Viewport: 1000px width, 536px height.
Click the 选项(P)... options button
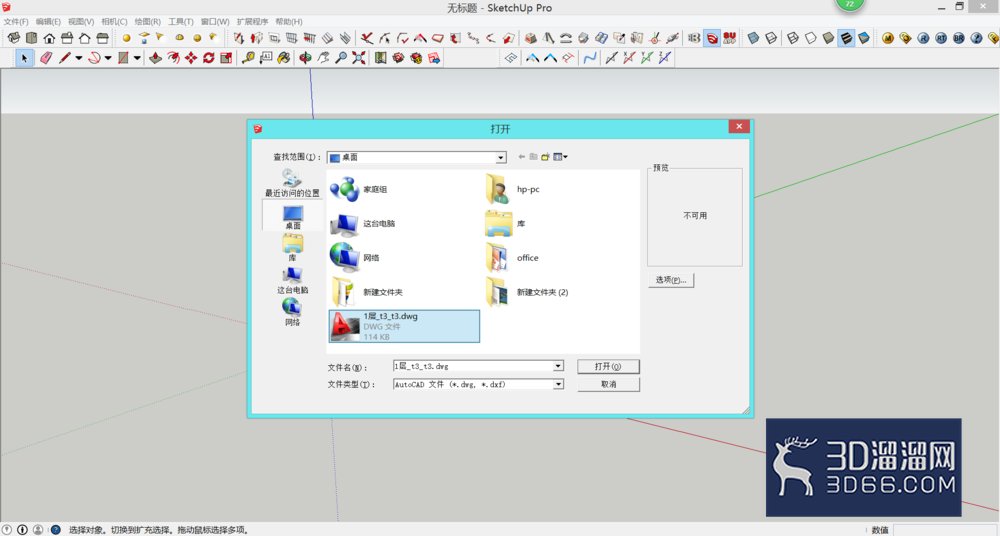tap(671, 280)
